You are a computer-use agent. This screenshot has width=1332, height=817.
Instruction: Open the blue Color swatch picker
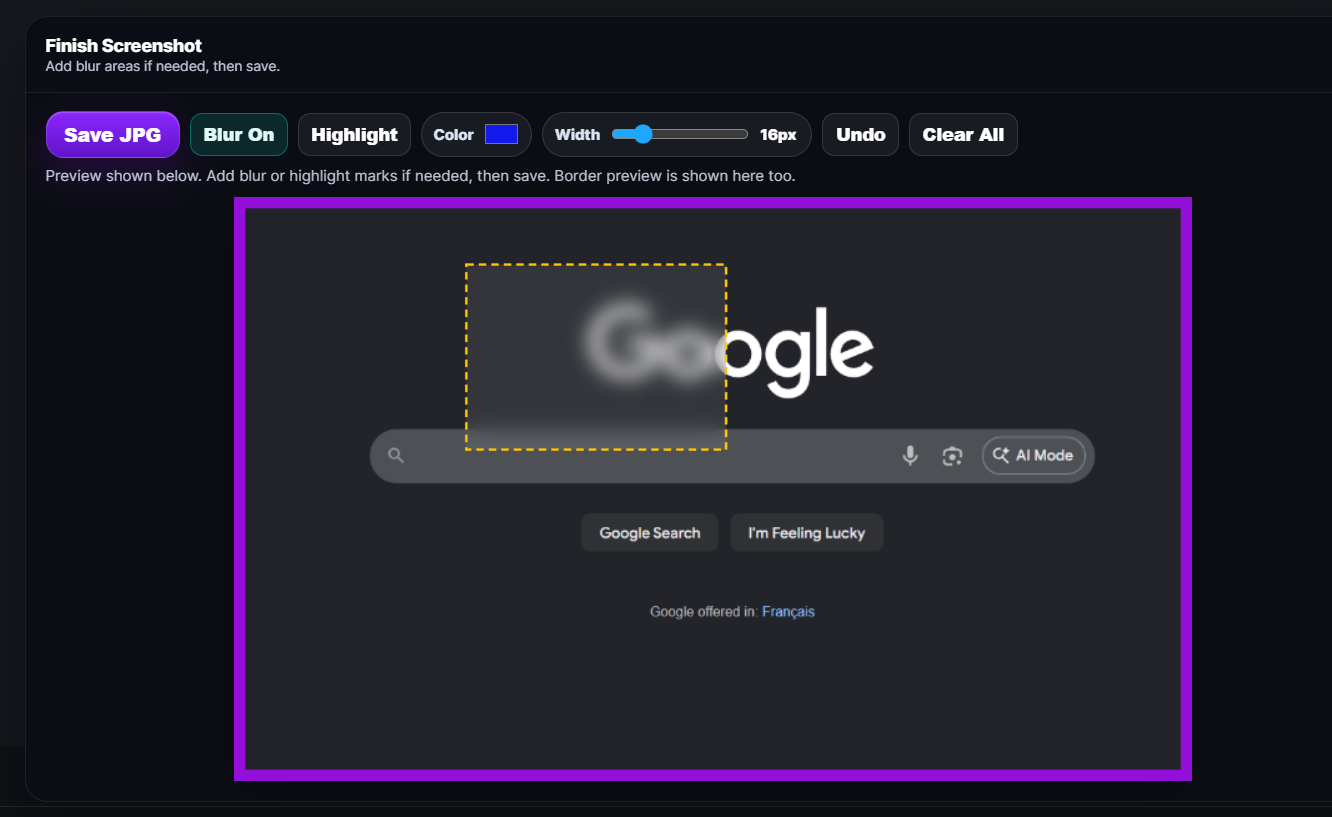coord(501,134)
